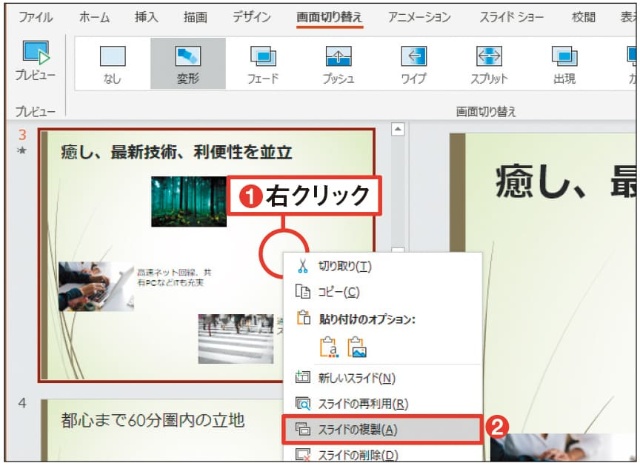640x466 pixels.
Task: Apply the ワイプ transition
Action: coord(413,64)
